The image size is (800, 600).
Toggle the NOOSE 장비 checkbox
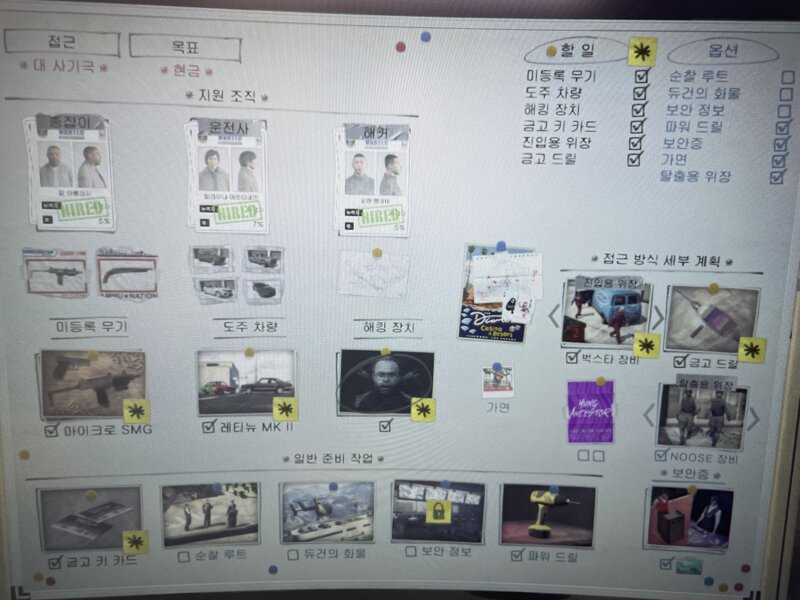(x=661, y=455)
